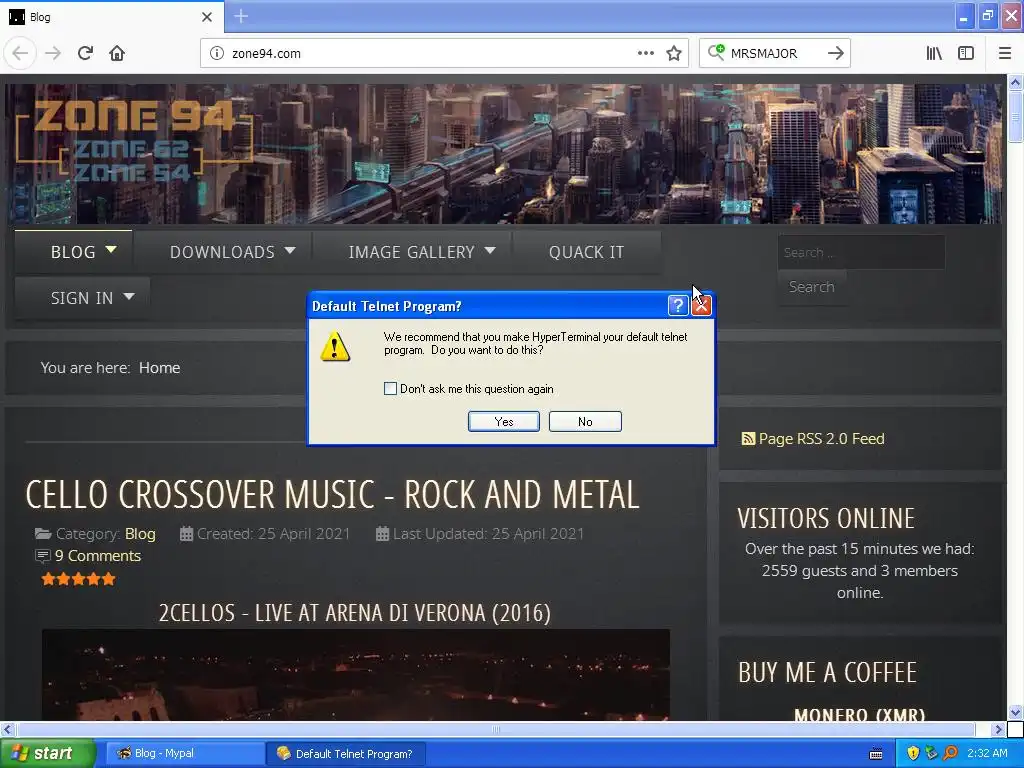Close the Blog tab

point(207,17)
